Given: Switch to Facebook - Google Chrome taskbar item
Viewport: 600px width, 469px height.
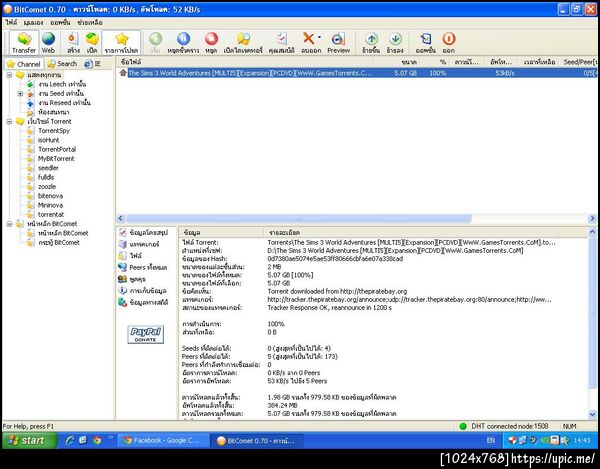Looking at the screenshot, I should 163,441.
